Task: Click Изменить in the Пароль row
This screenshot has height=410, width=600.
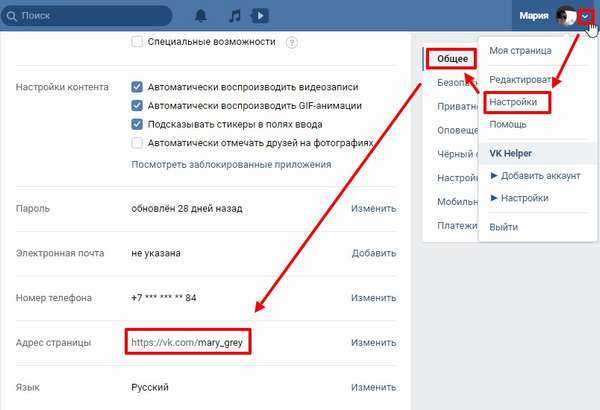Action: 373,209
